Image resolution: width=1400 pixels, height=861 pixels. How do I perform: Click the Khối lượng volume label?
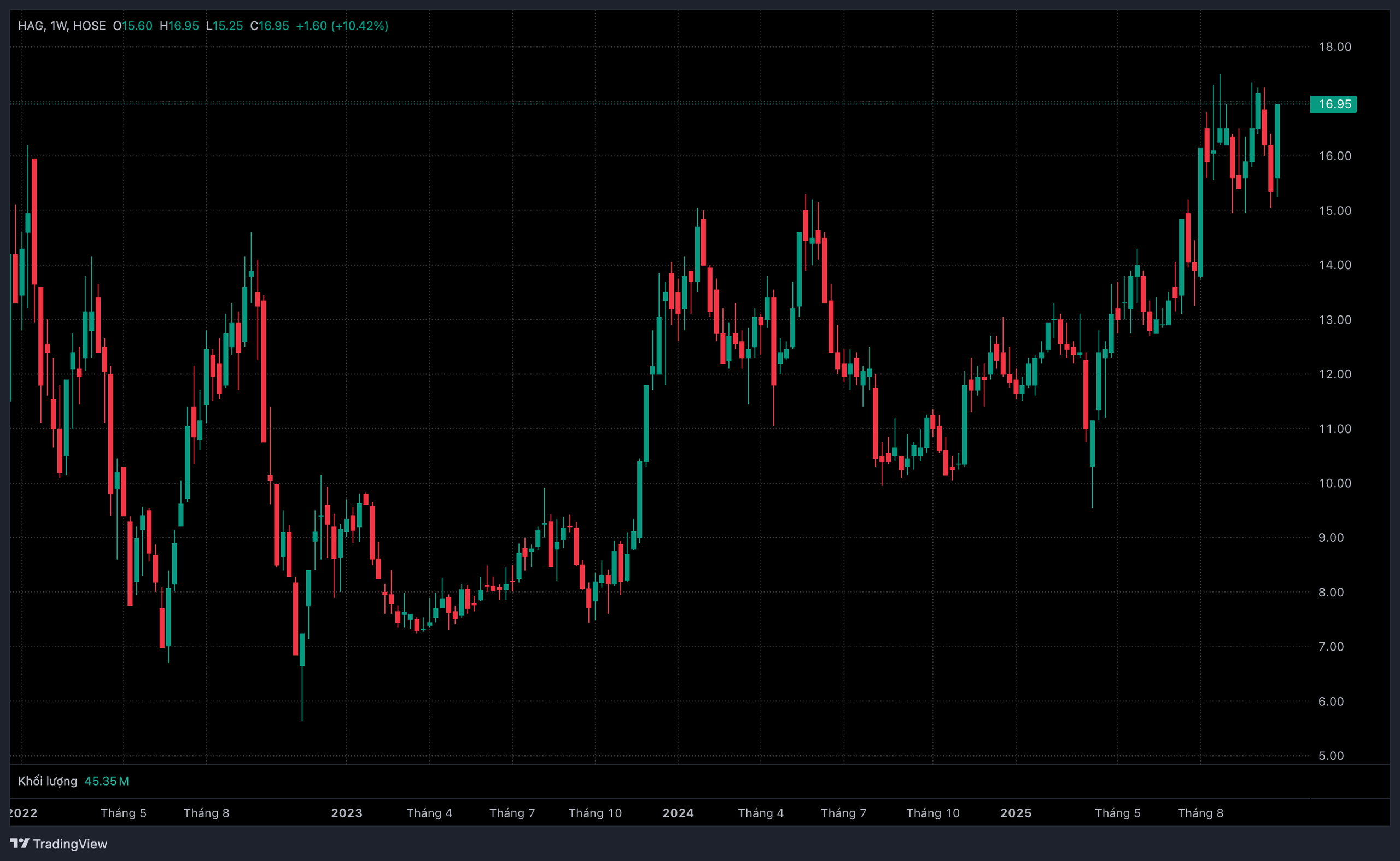click(x=47, y=781)
